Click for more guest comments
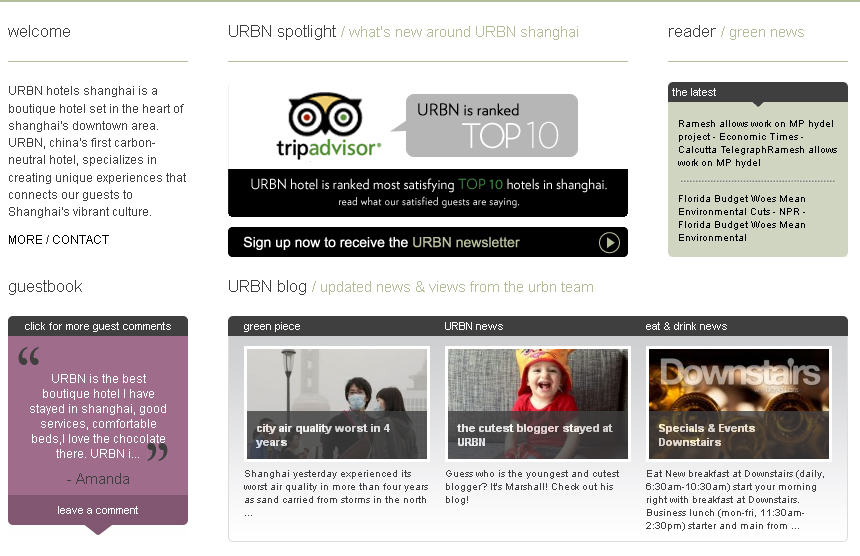 (x=98, y=326)
